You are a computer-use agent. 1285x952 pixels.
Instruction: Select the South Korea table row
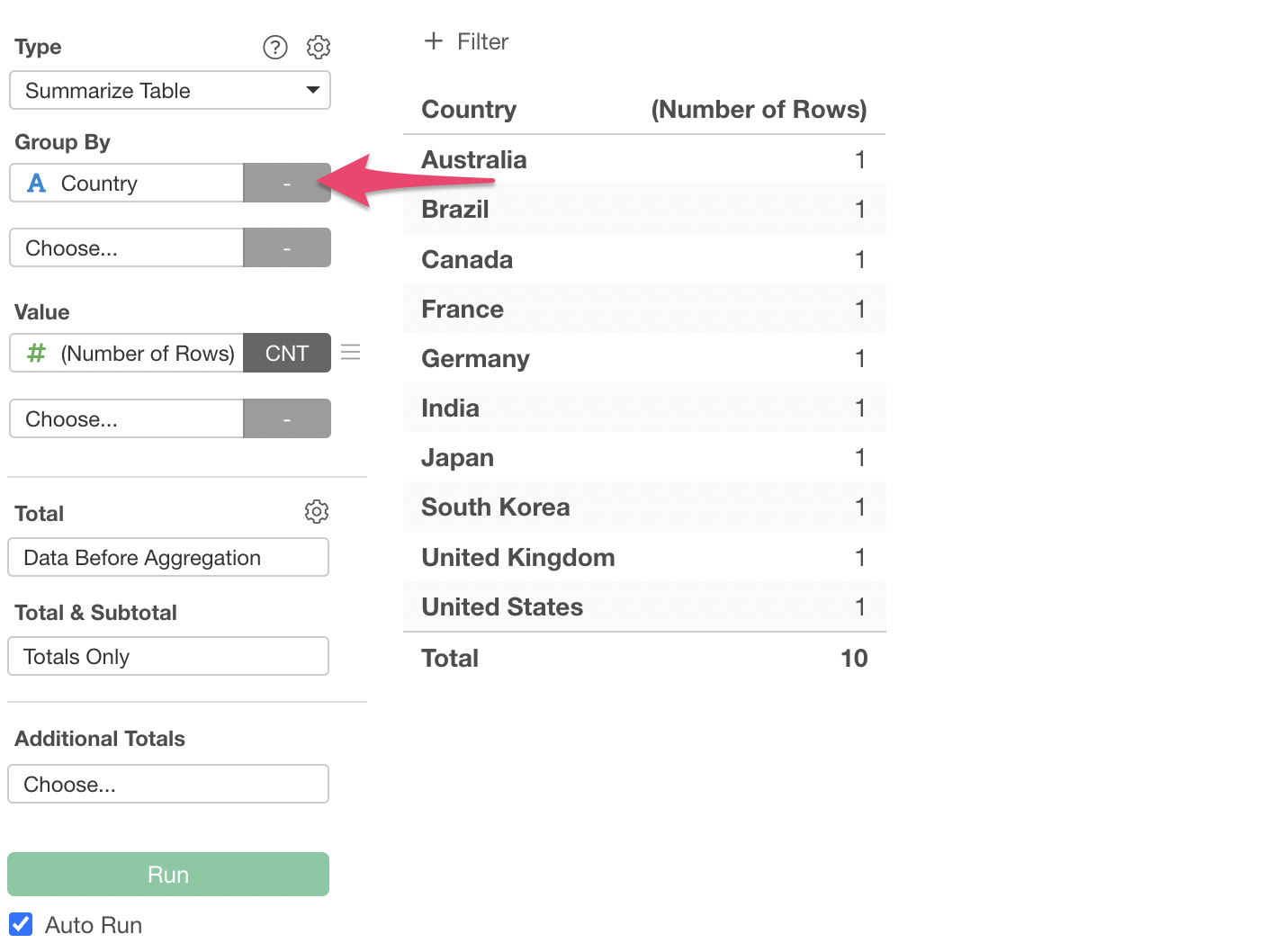click(x=643, y=507)
